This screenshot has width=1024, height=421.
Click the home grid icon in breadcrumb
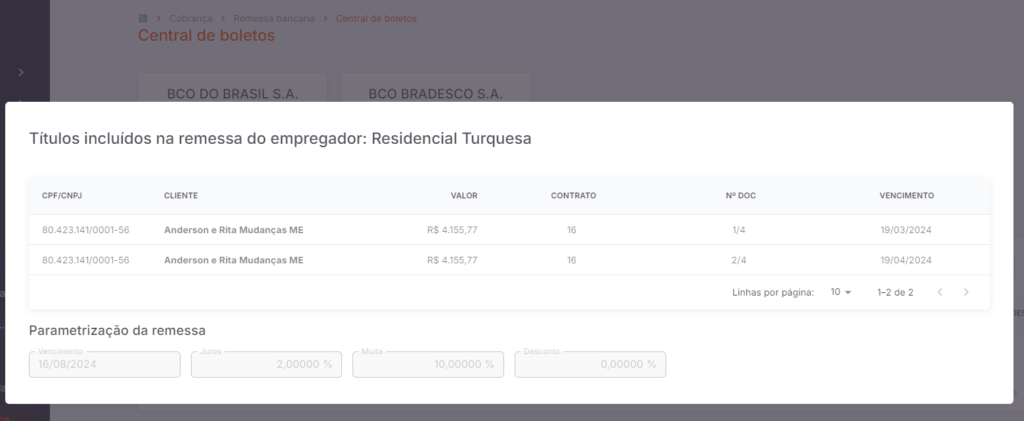tap(143, 18)
